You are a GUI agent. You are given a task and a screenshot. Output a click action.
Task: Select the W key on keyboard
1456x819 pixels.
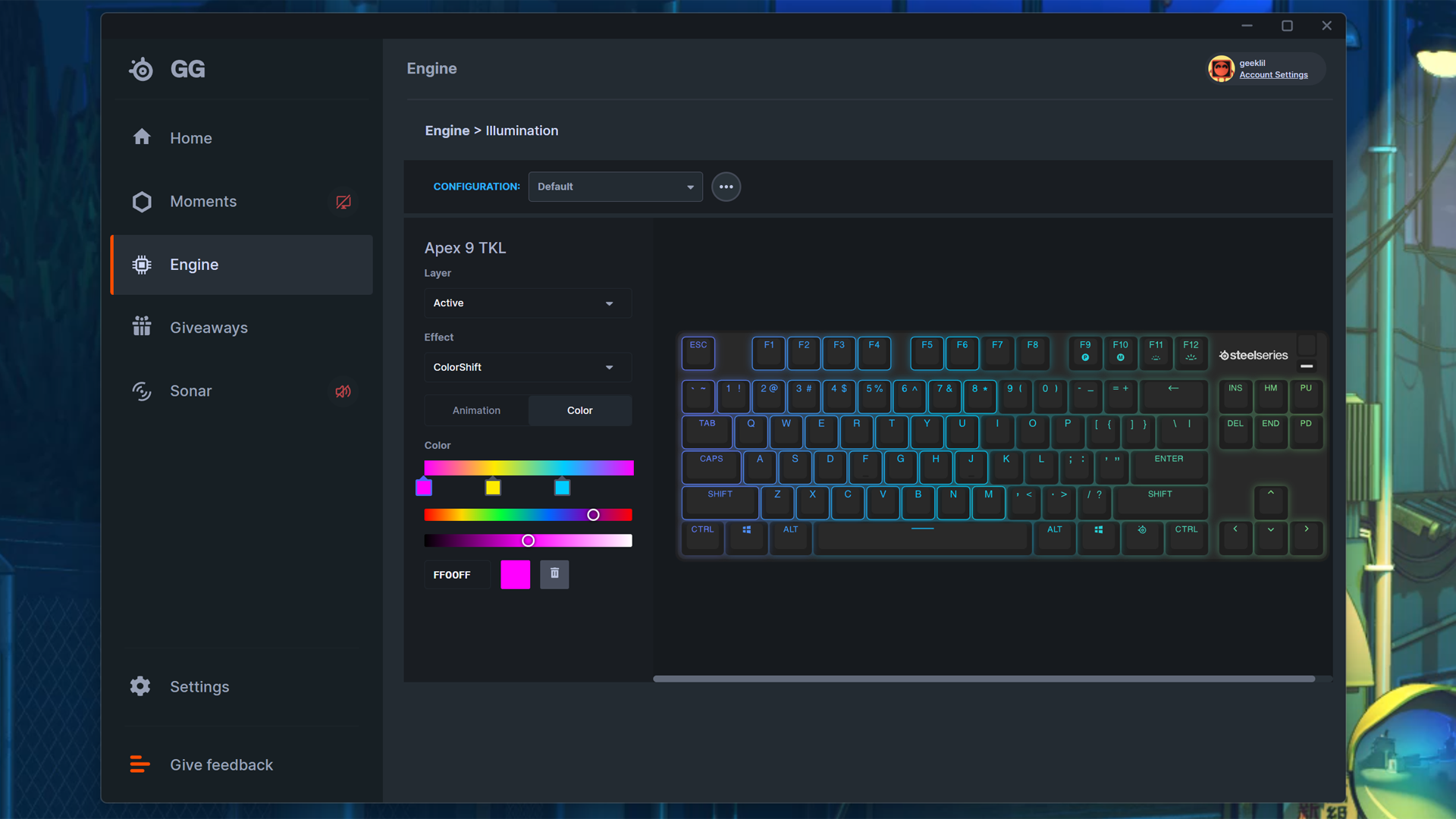click(786, 431)
